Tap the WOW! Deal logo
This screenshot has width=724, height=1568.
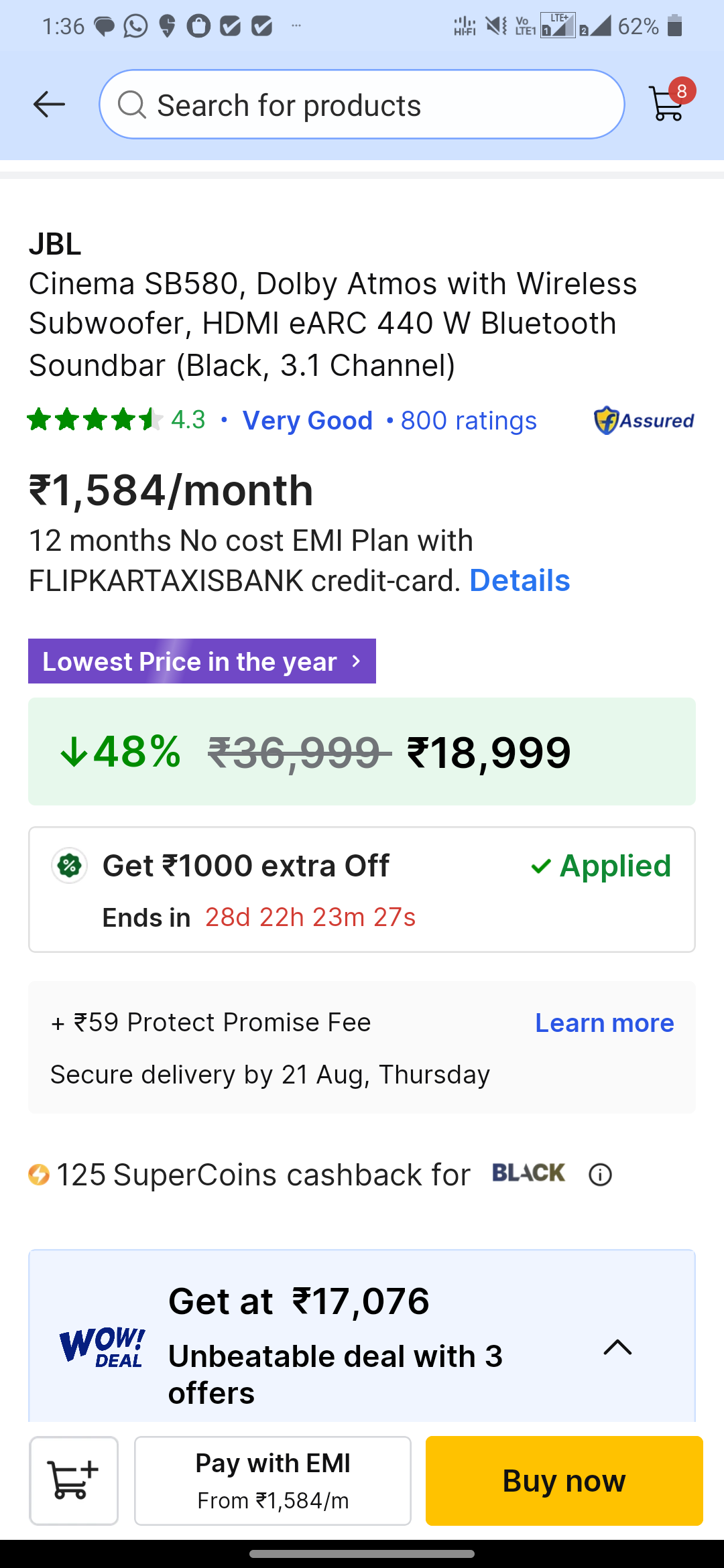pyautogui.click(x=102, y=1347)
